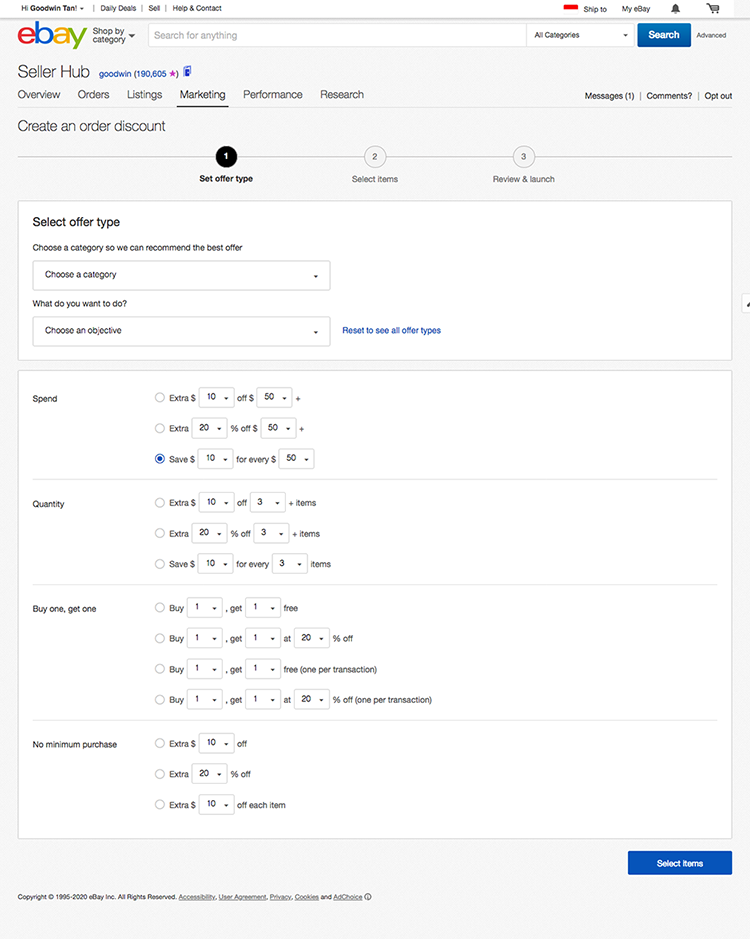
Task: Open the Choose an objective dropdown
Action: [x=181, y=331]
